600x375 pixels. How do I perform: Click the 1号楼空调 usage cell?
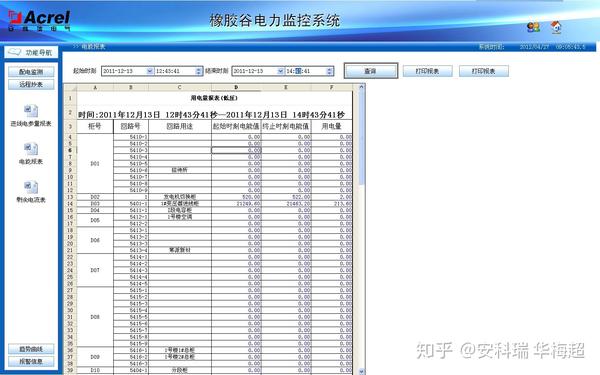point(180,217)
